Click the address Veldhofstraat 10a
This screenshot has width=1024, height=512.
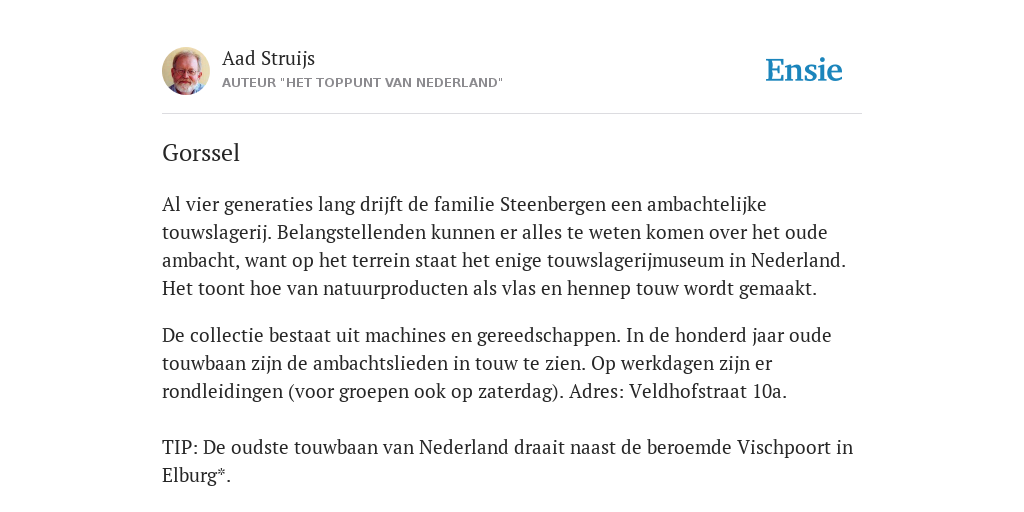[x=707, y=391]
